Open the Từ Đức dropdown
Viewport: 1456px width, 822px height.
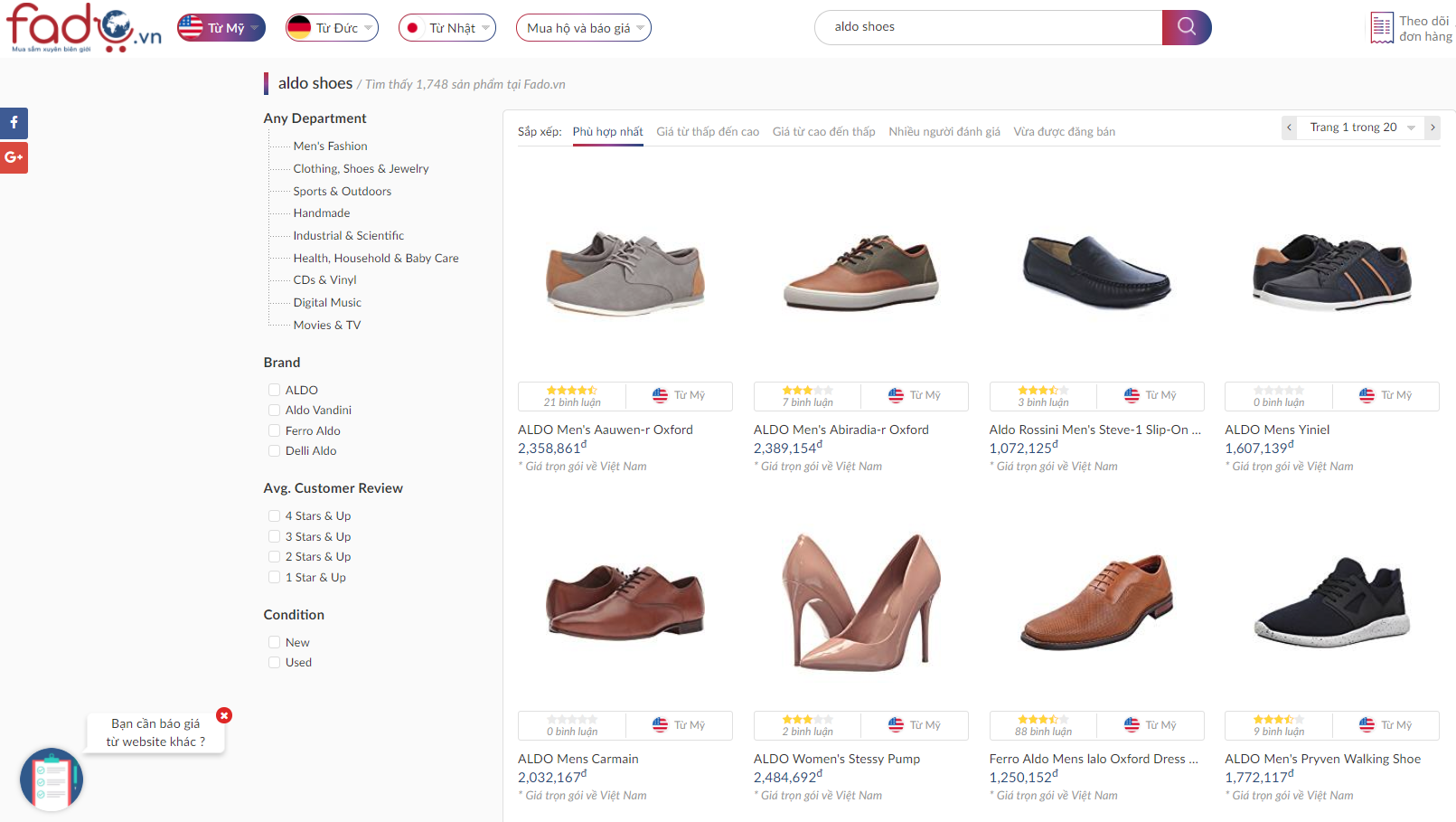point(332,28)
